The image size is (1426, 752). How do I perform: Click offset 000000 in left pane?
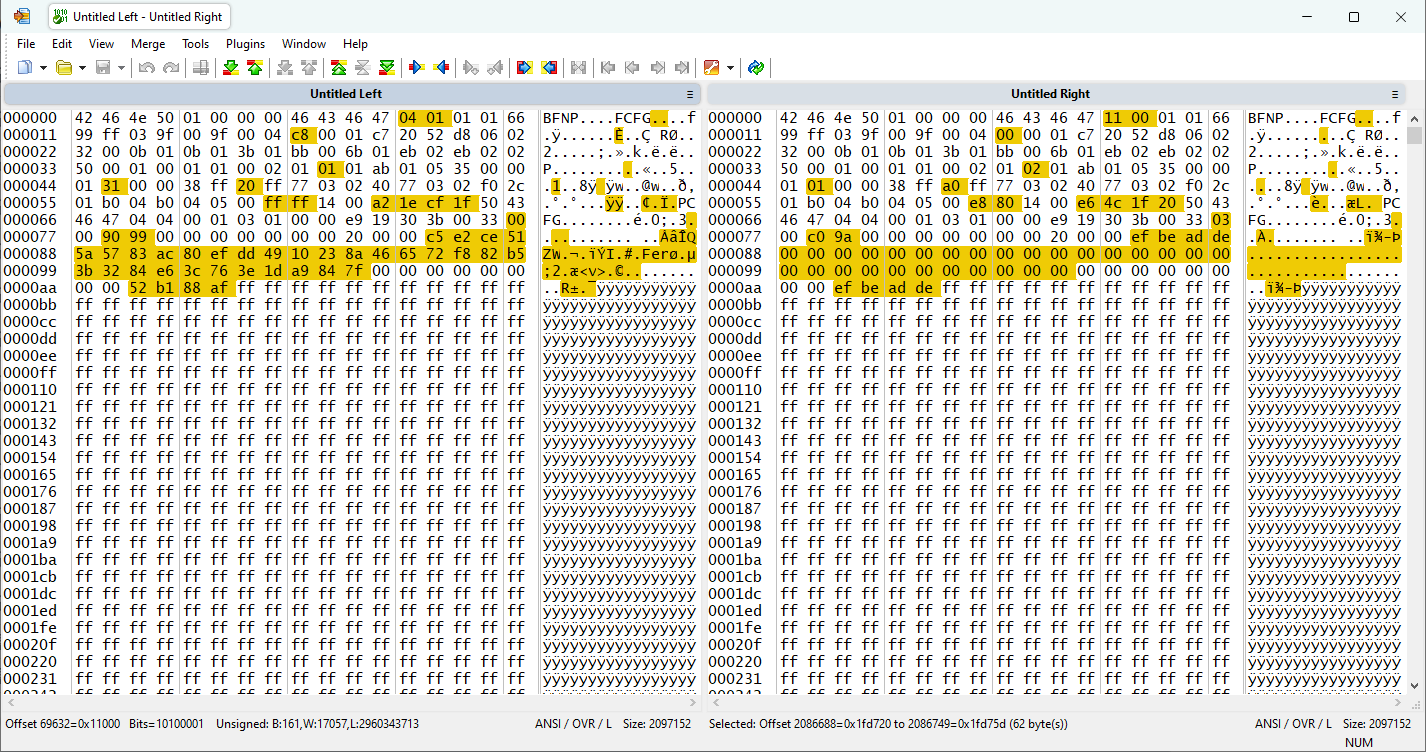pyautogui.click(x=32, y=118)
